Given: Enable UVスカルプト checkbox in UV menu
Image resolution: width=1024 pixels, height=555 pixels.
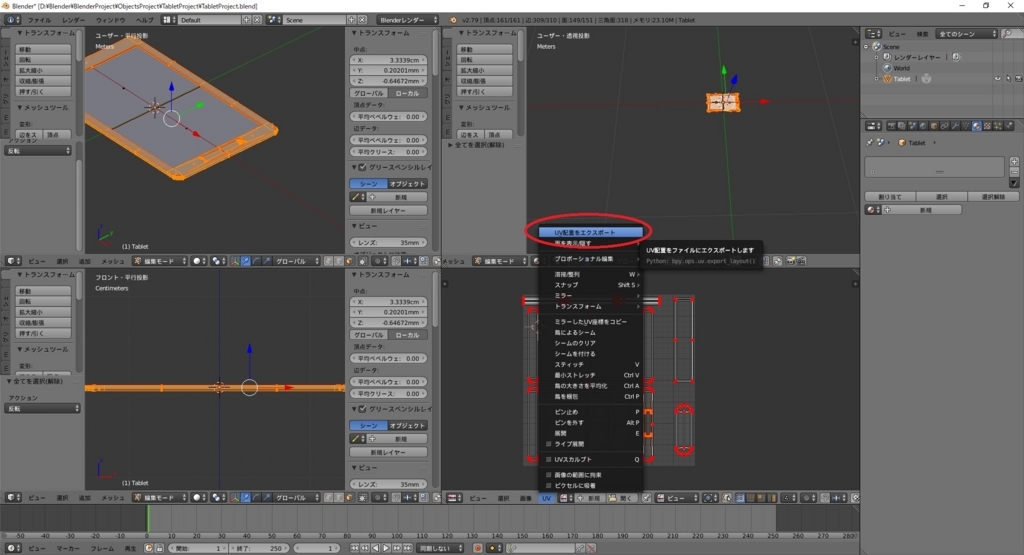Looking at the screenshot, I should 549,460.
